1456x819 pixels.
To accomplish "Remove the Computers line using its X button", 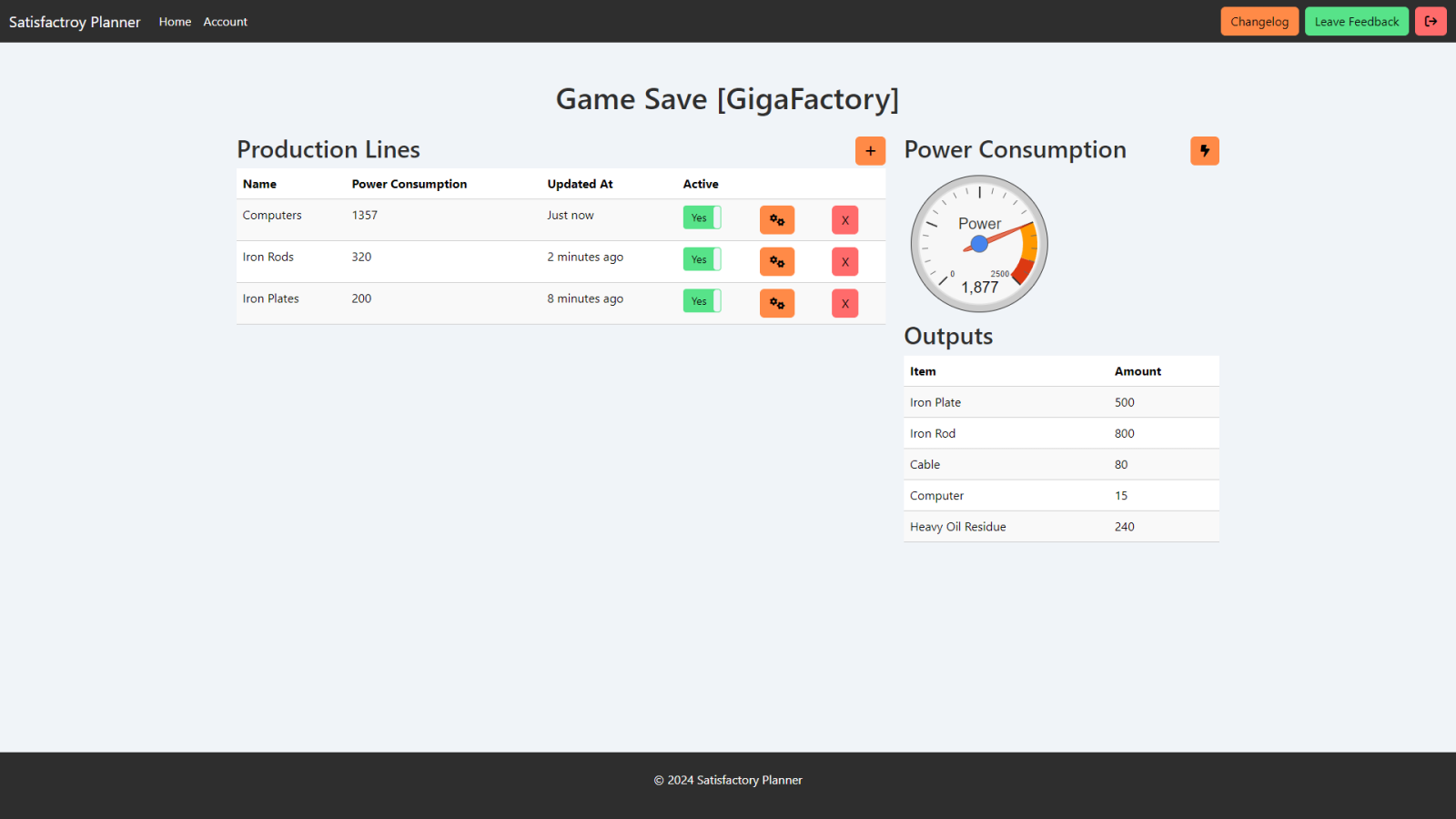I will pos(844,219).
